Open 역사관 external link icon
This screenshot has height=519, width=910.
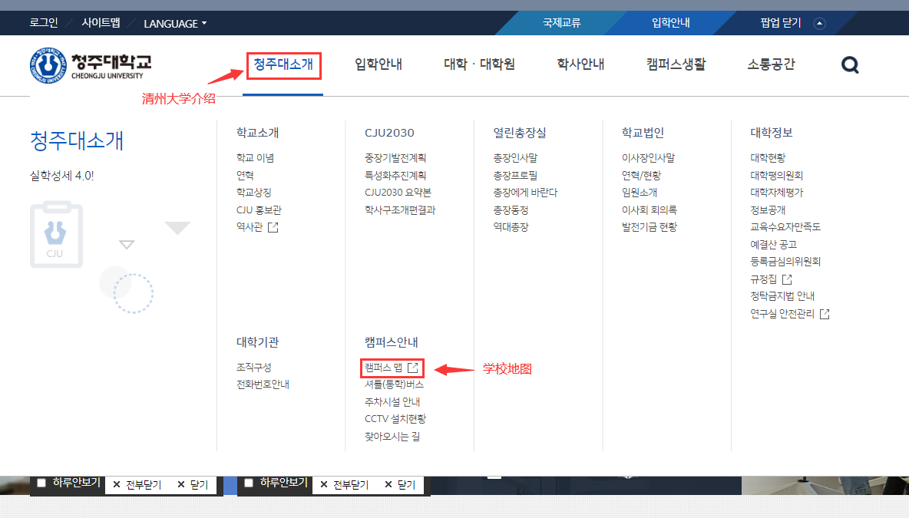273,228
